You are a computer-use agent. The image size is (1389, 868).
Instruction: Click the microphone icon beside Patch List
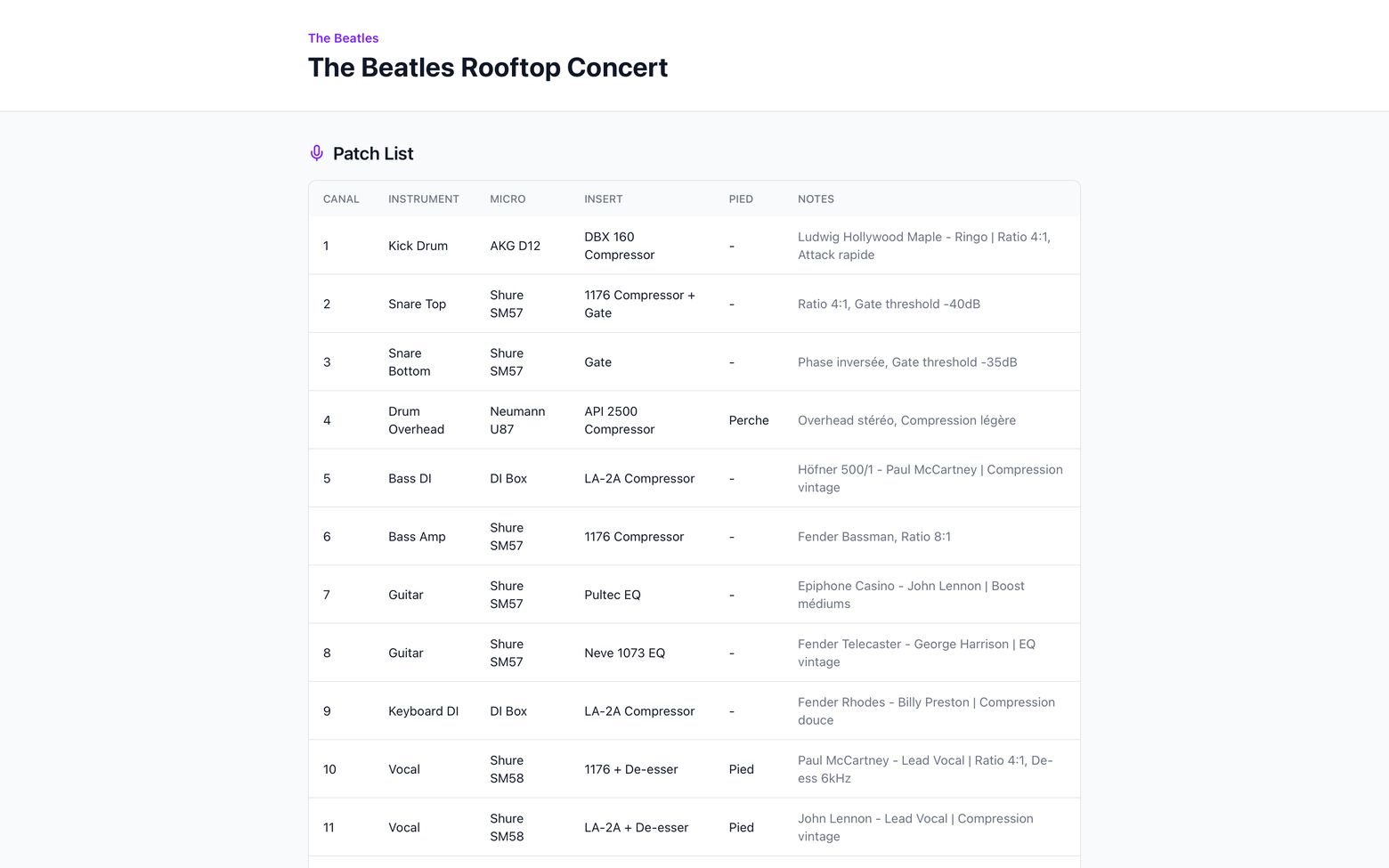point(316,153)
